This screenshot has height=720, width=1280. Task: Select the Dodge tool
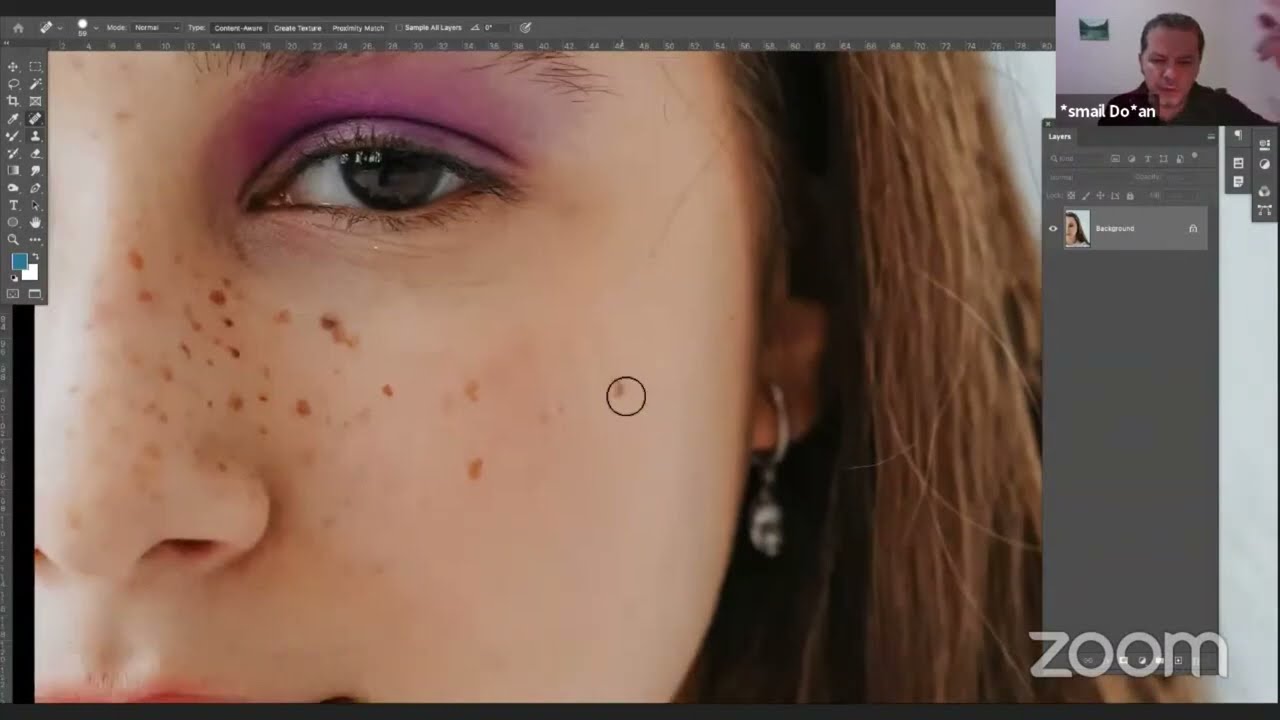click(x=13, y=187)
